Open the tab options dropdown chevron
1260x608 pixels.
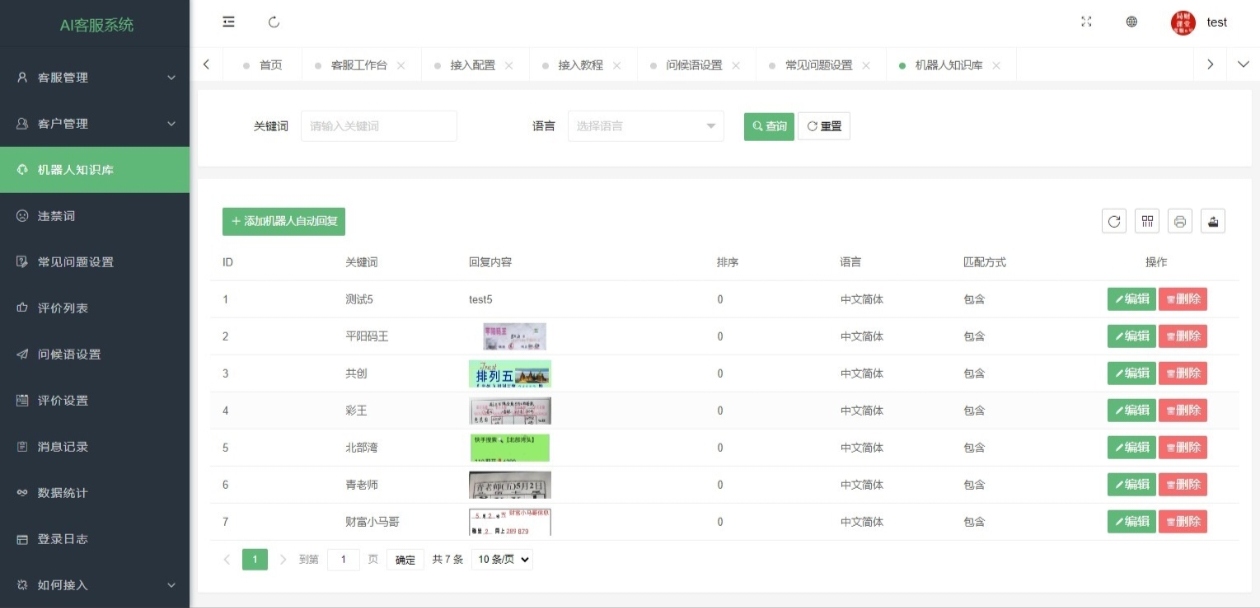pyautogui.click(x=1243, y=64)
